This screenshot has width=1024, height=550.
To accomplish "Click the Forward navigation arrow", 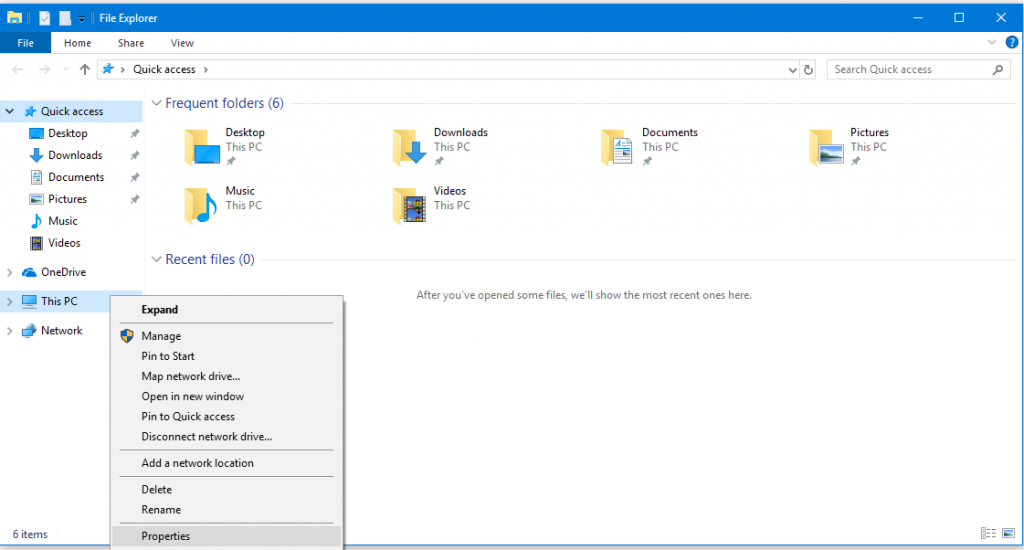I will (x=44, y=69).
